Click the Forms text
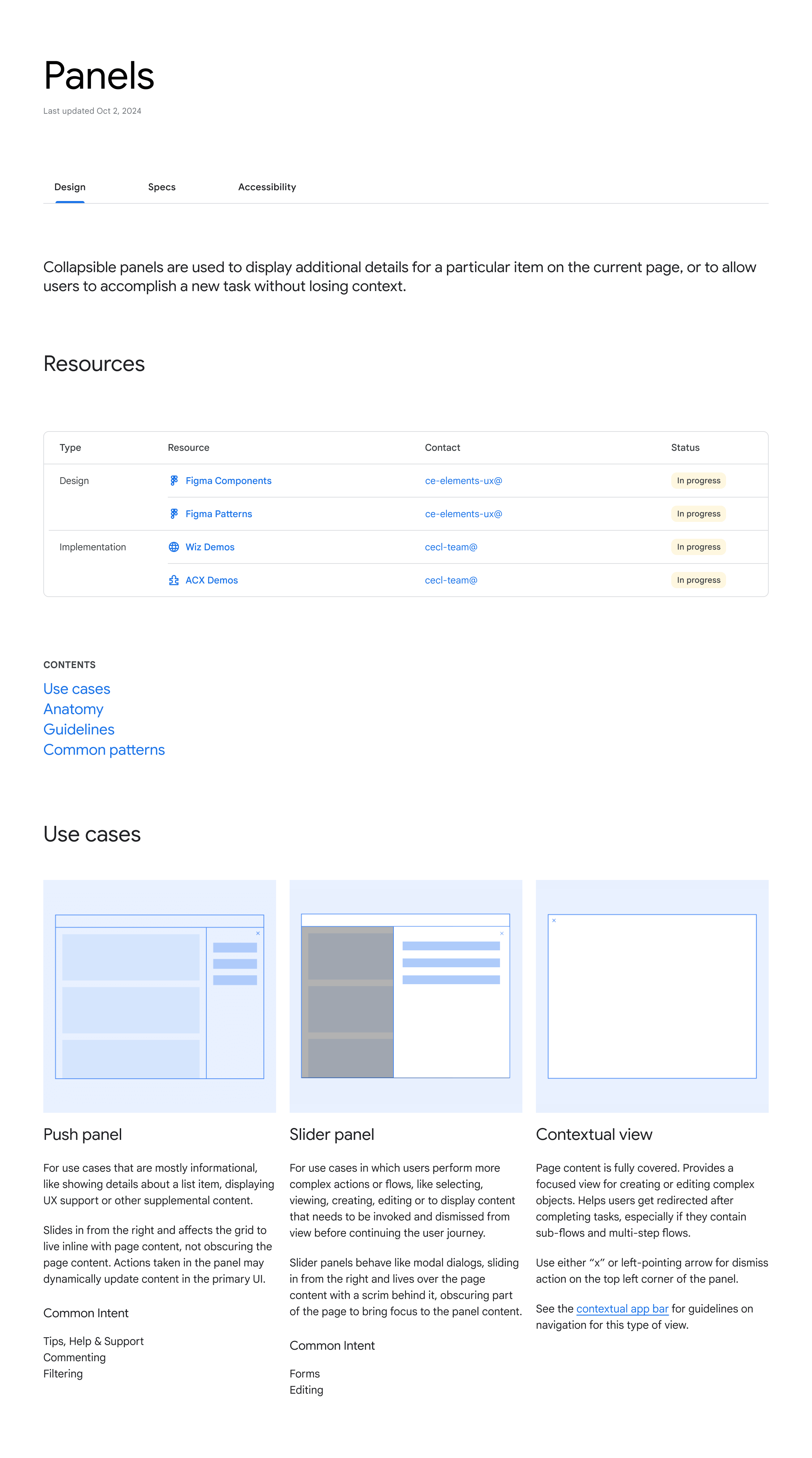 tap(304, 1374)
